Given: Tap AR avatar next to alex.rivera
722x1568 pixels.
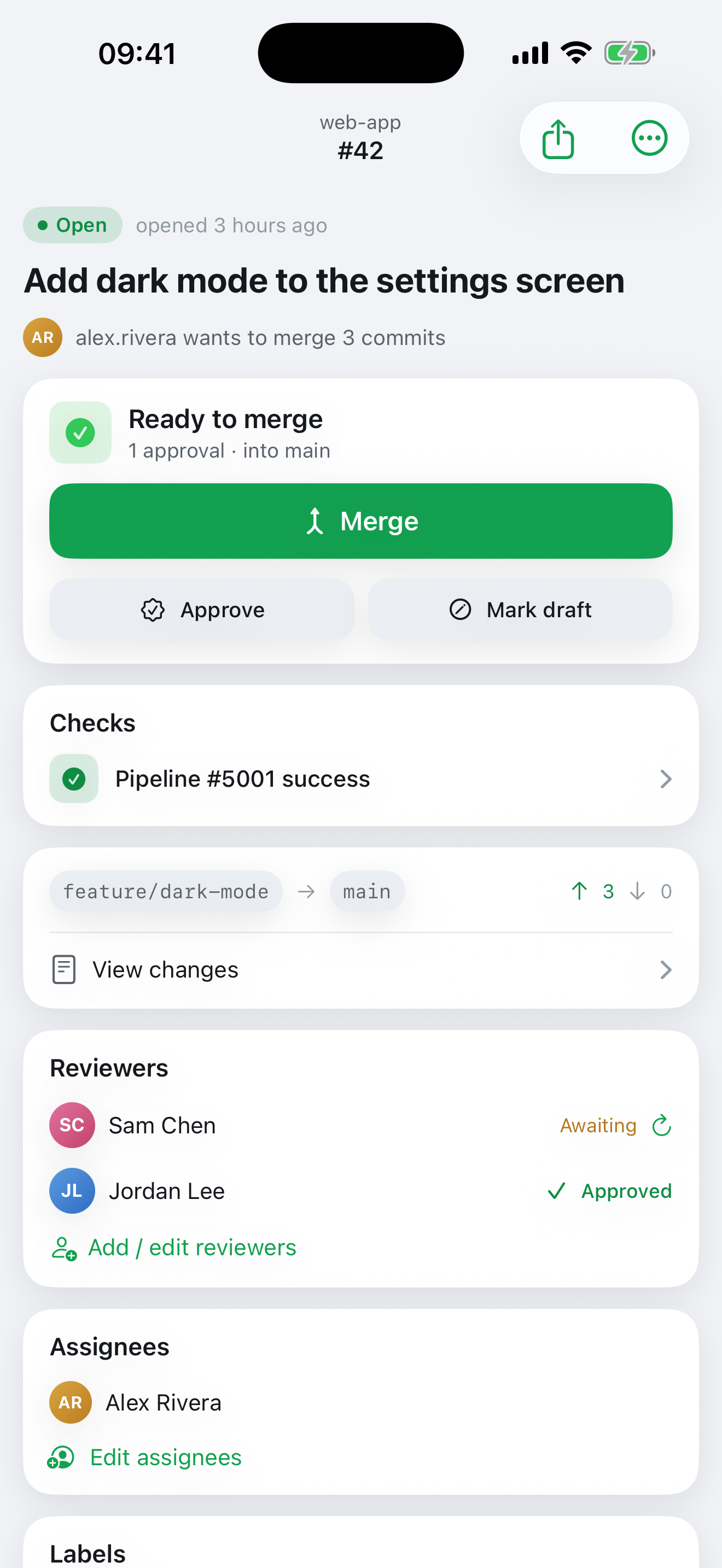Looking at the screenshot, I should [43, 337].
